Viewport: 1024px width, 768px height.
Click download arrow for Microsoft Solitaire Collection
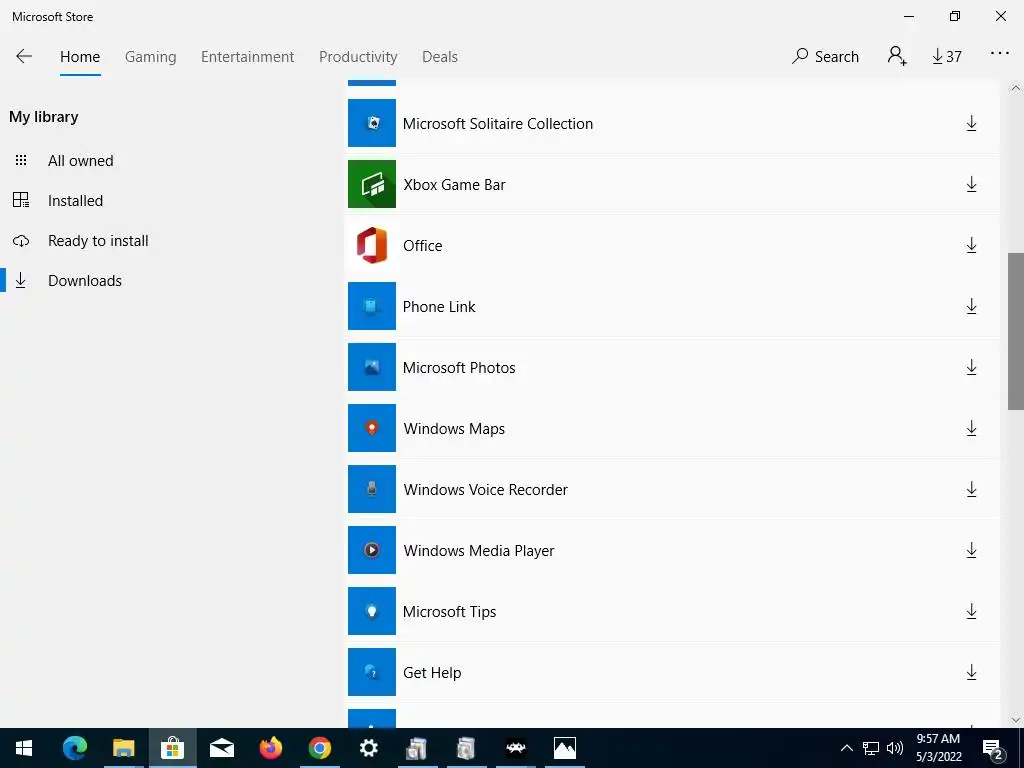tap(971, 123)
